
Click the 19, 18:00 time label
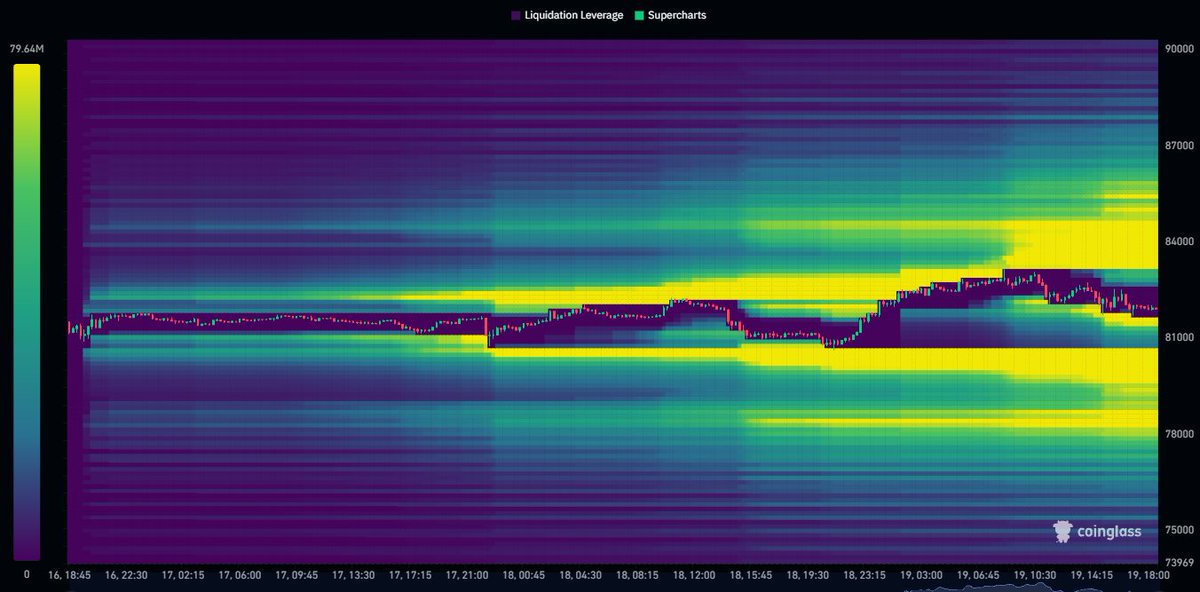click(x=1149, y=575)
